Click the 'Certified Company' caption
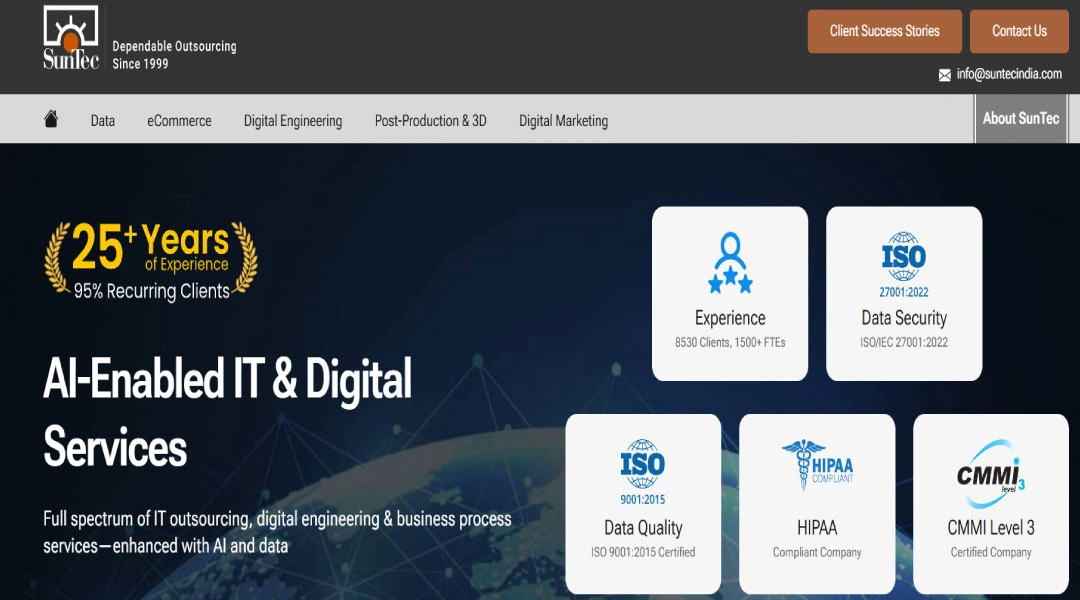This screenshot has width=1080, height=600. tap(991, 552)
